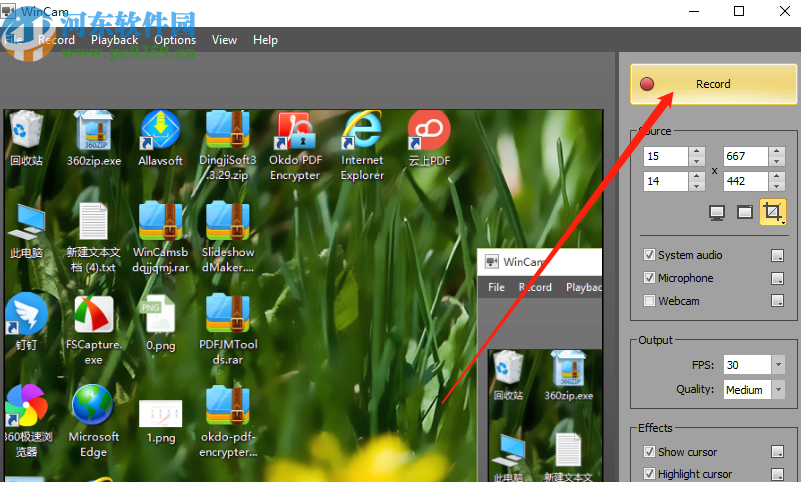Screen dimensions: 801x482
Task: Decrease the X position value 15
Action: click(x=696, y=161)
